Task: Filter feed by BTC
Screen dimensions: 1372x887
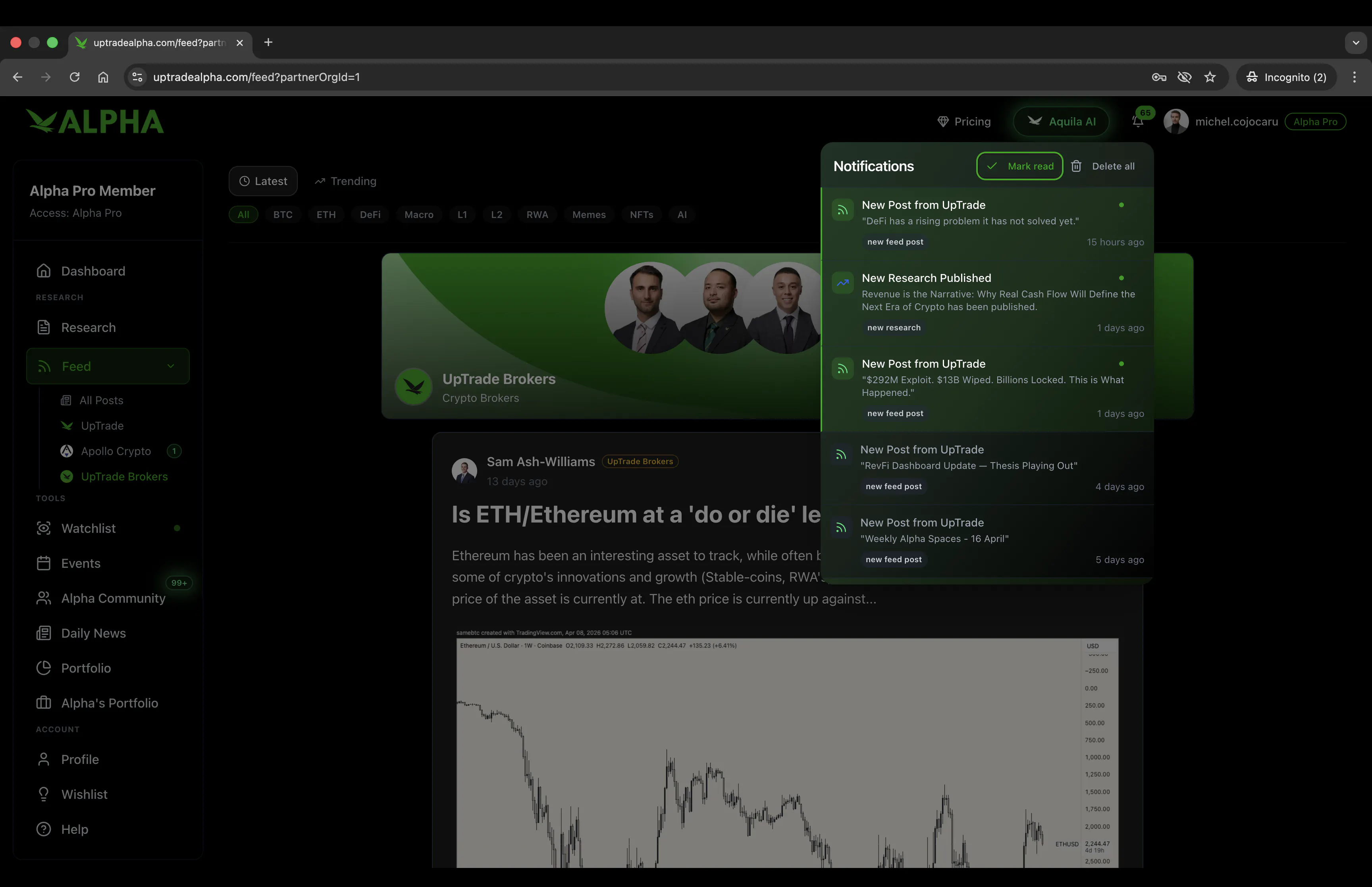Action: (x=283, y=214)
